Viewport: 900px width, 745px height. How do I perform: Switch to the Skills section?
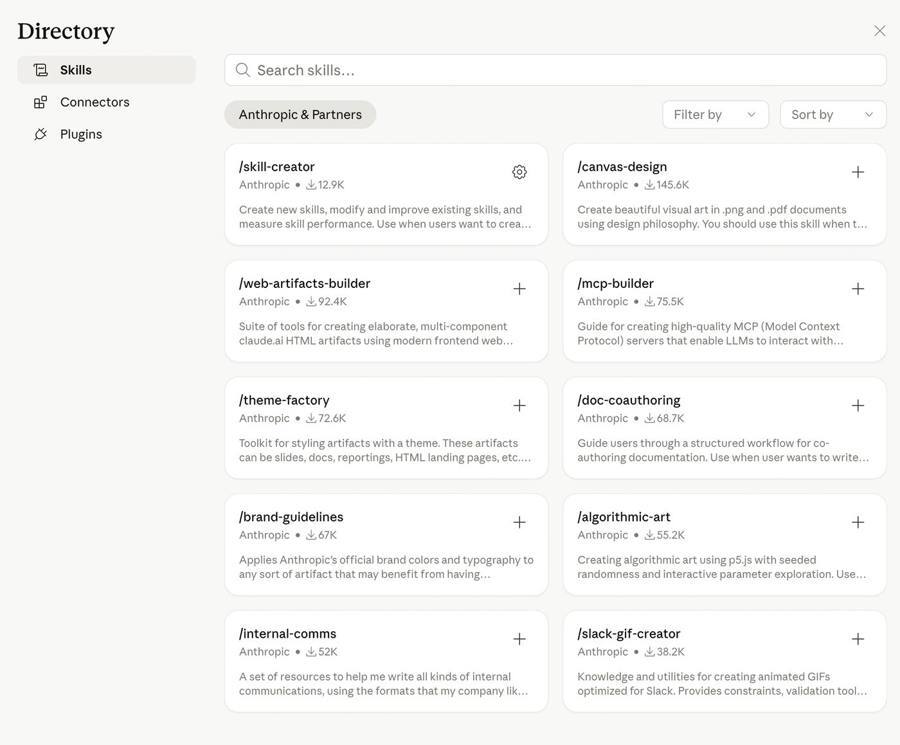(106, 70)
